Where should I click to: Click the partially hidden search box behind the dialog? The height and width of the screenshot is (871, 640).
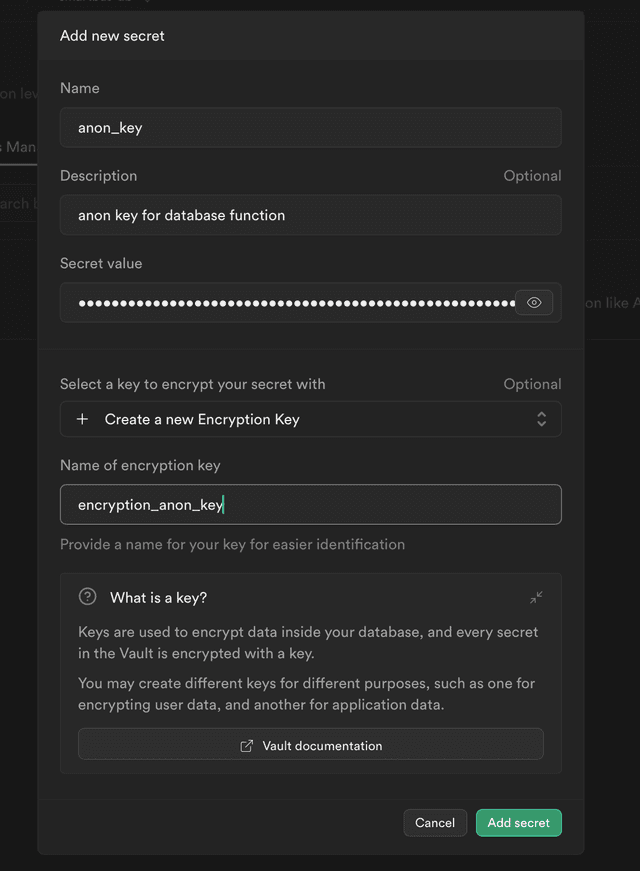click(18, 203)
